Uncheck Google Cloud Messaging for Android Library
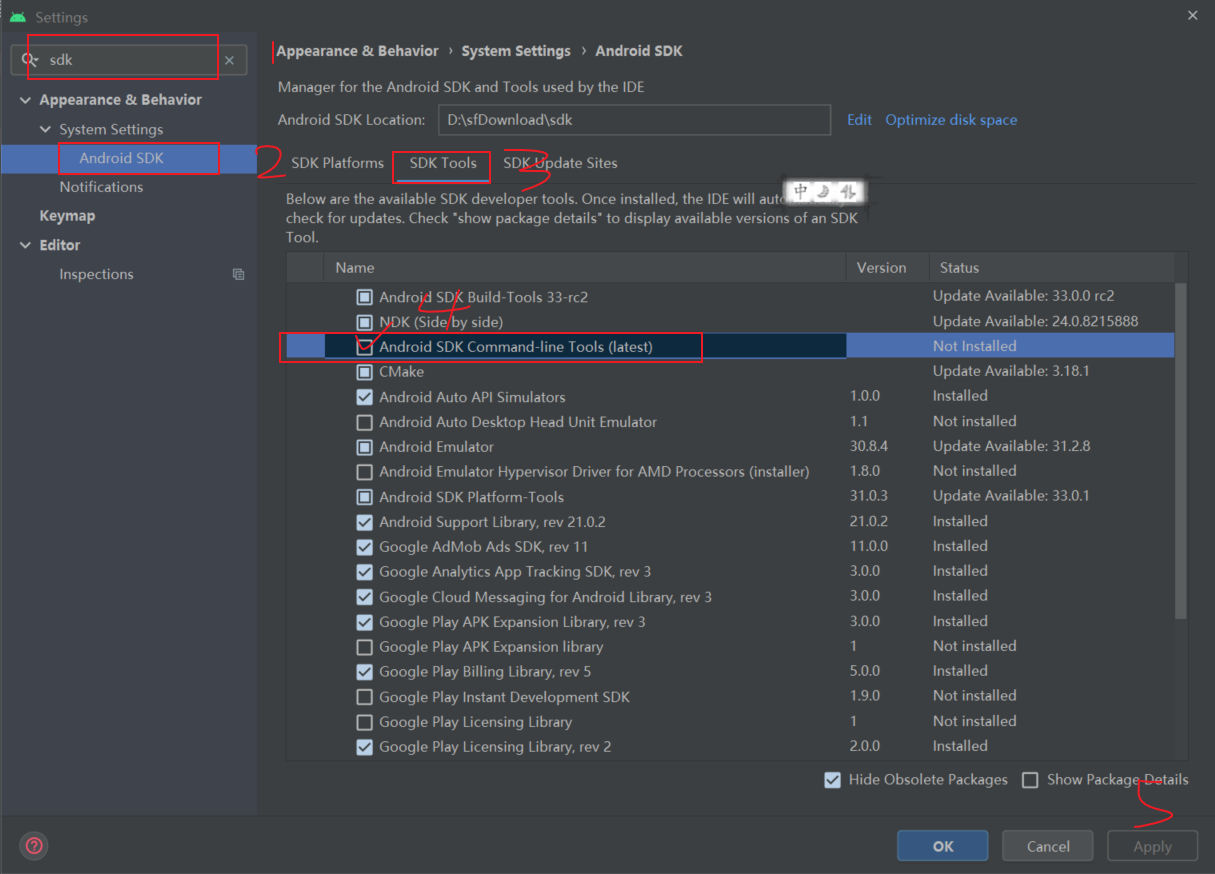The height and width of the screenshot is (874, 1215). point(365,597)
